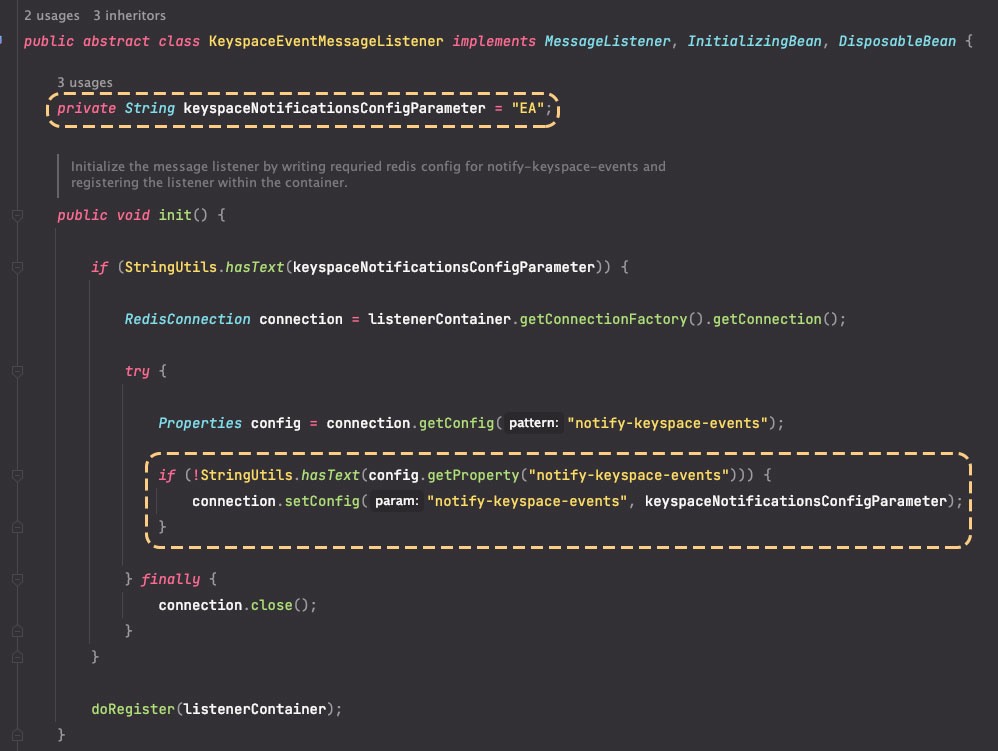Click the 'connection' variable in RedisConnection declaration
This screenshot has width=998, height=751.
point(300,319)
